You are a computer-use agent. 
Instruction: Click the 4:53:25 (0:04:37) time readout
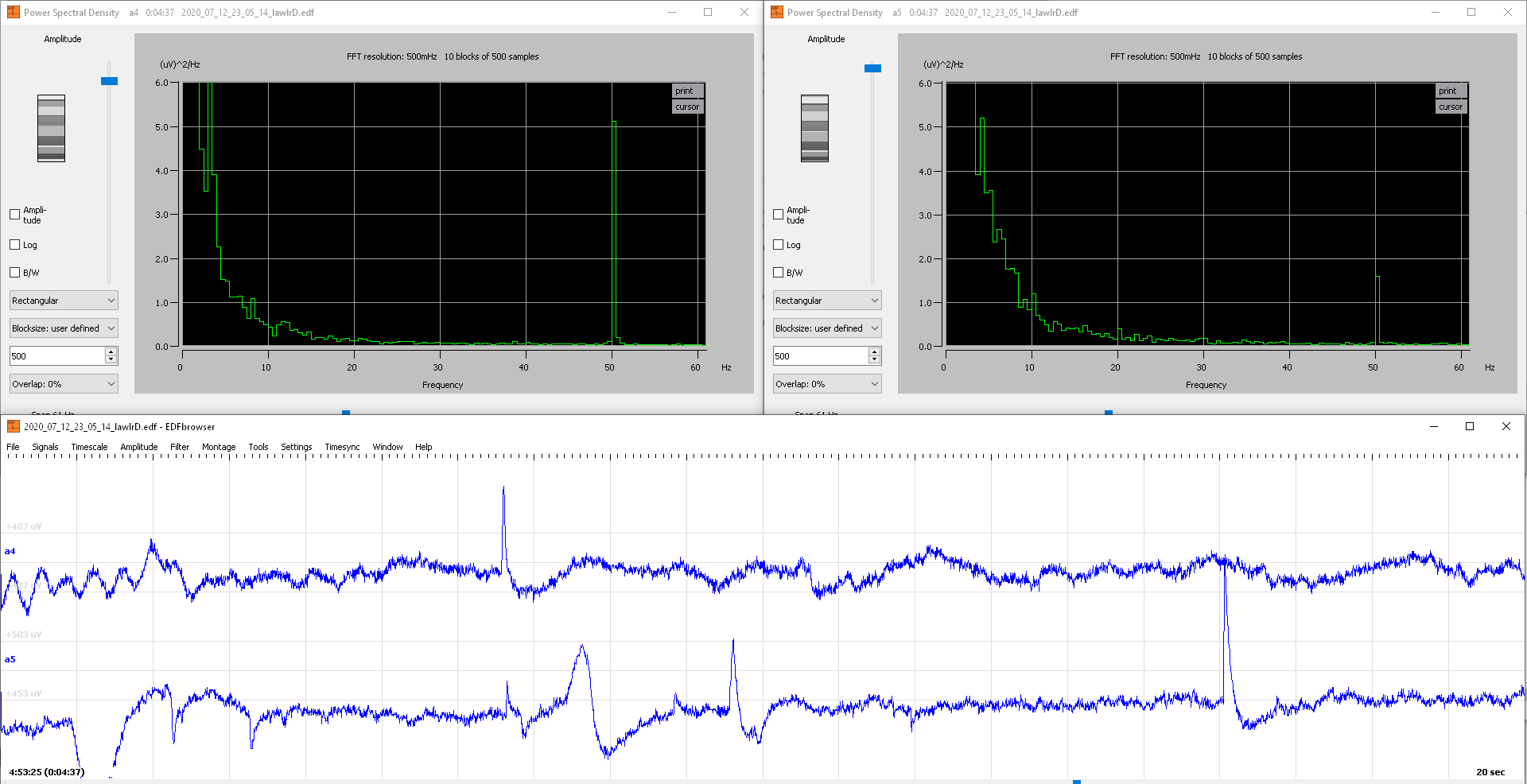[x=47, y=772]
